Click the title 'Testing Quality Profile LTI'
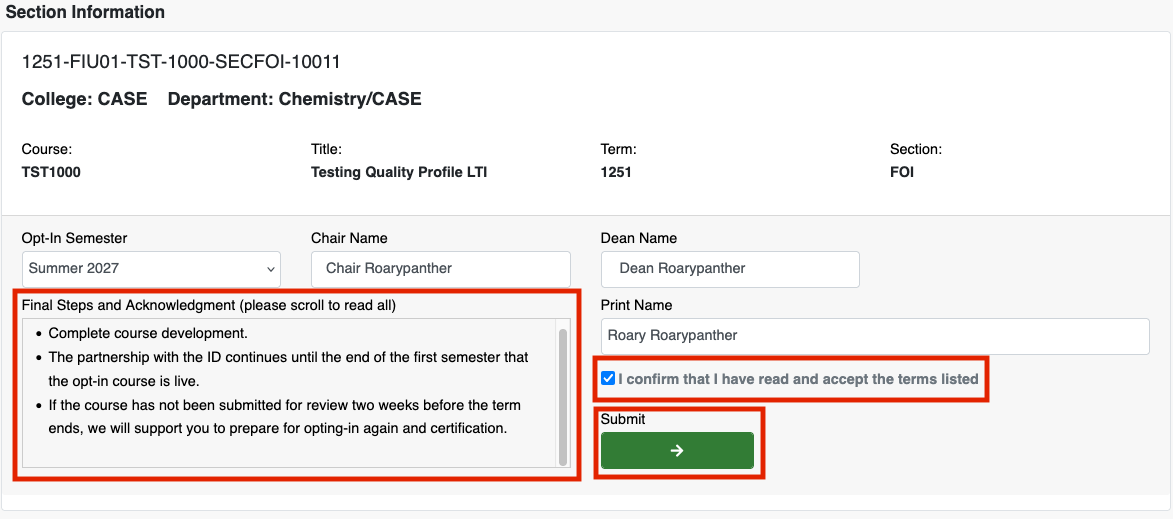1173x519 pixels. [x=399, y=173]
